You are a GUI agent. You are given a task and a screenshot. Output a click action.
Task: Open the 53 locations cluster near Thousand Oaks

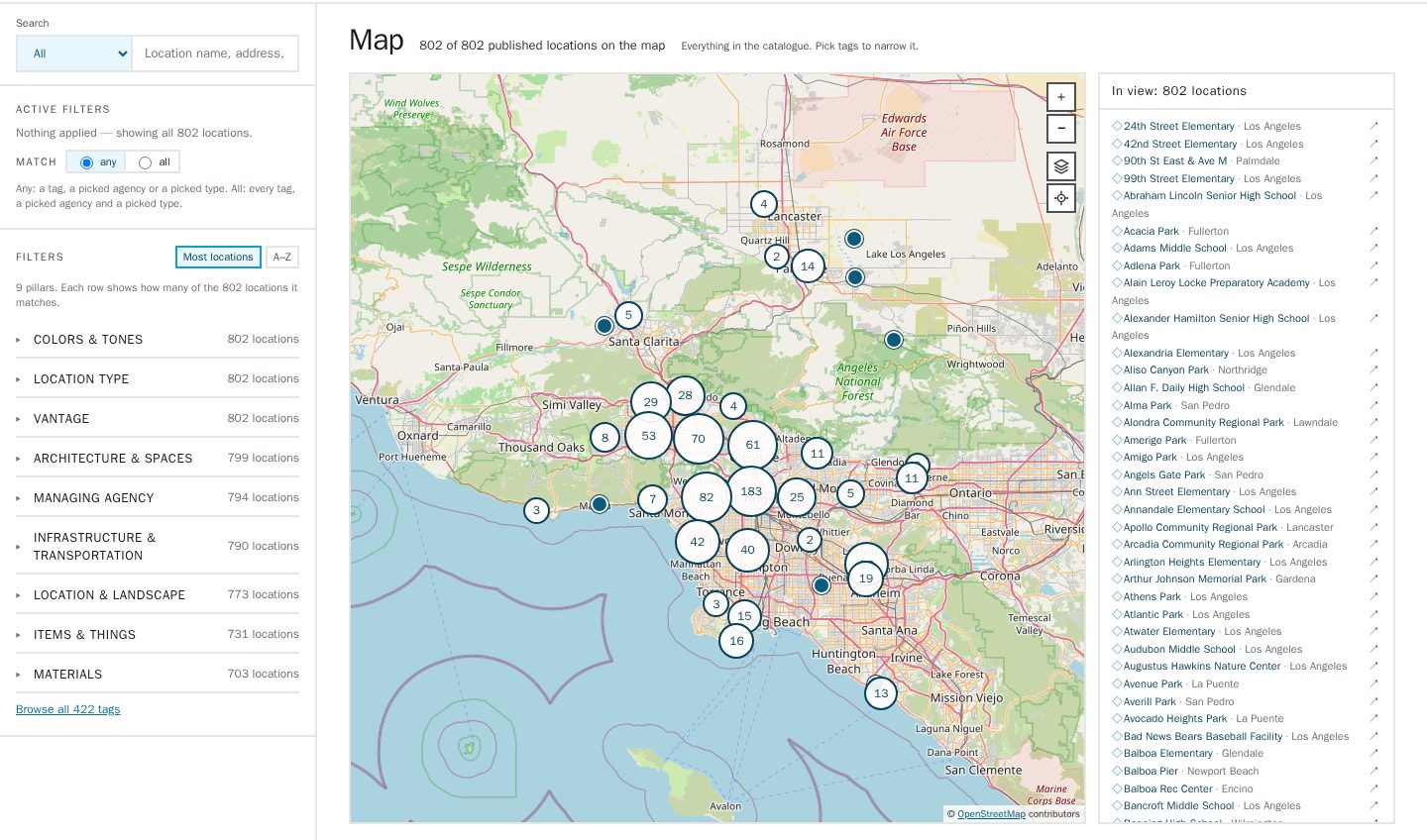[648, 436]
